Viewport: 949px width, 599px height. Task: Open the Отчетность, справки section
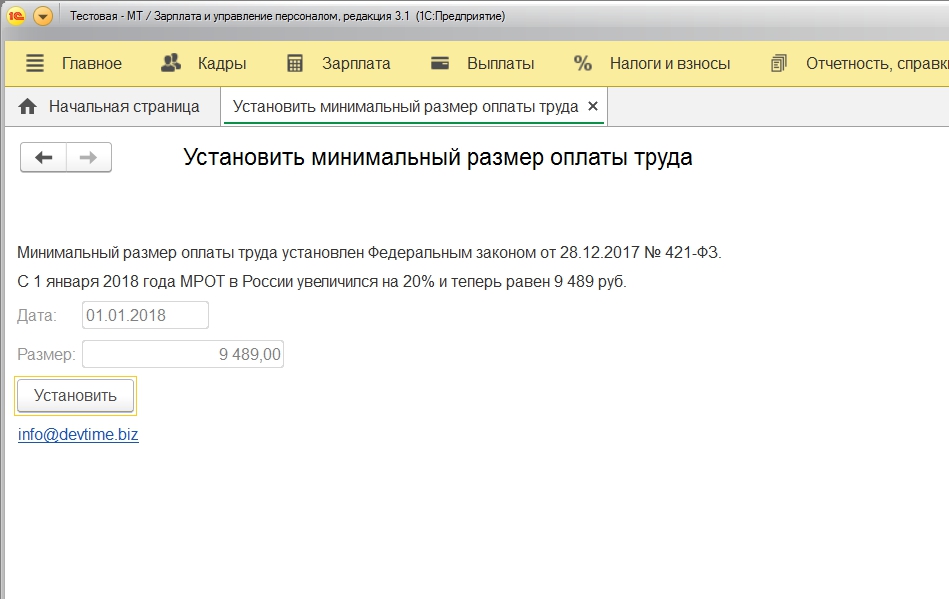(877, 64)
